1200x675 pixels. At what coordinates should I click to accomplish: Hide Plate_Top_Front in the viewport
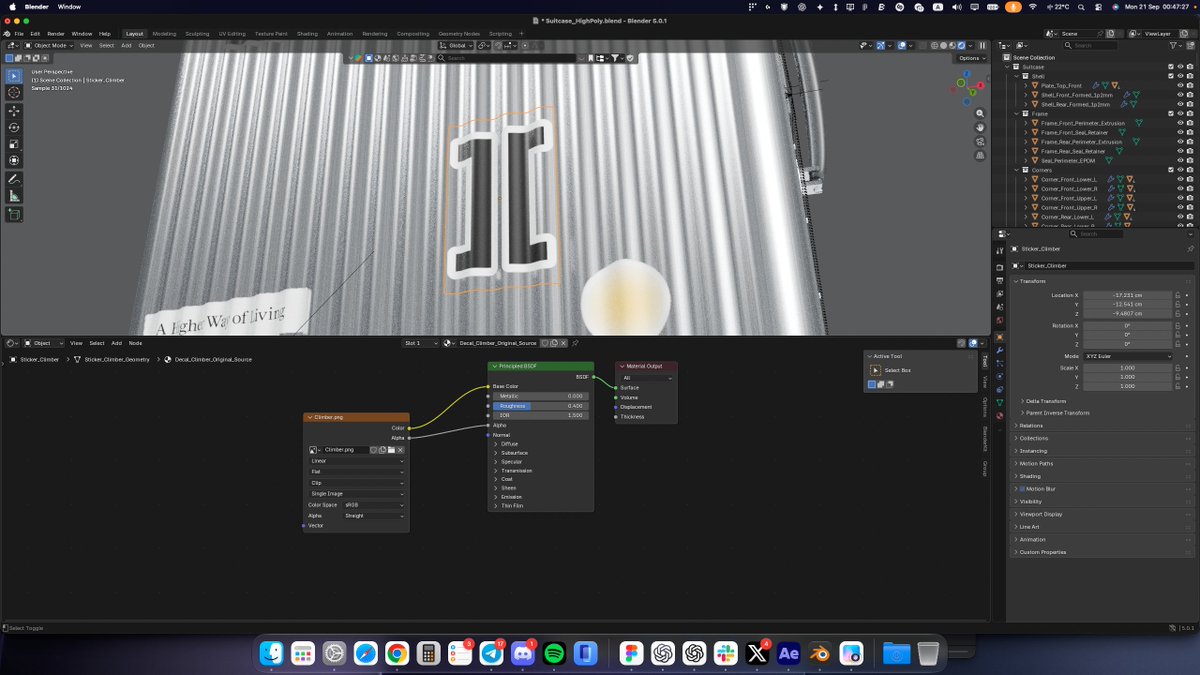tap(1180, 85)
